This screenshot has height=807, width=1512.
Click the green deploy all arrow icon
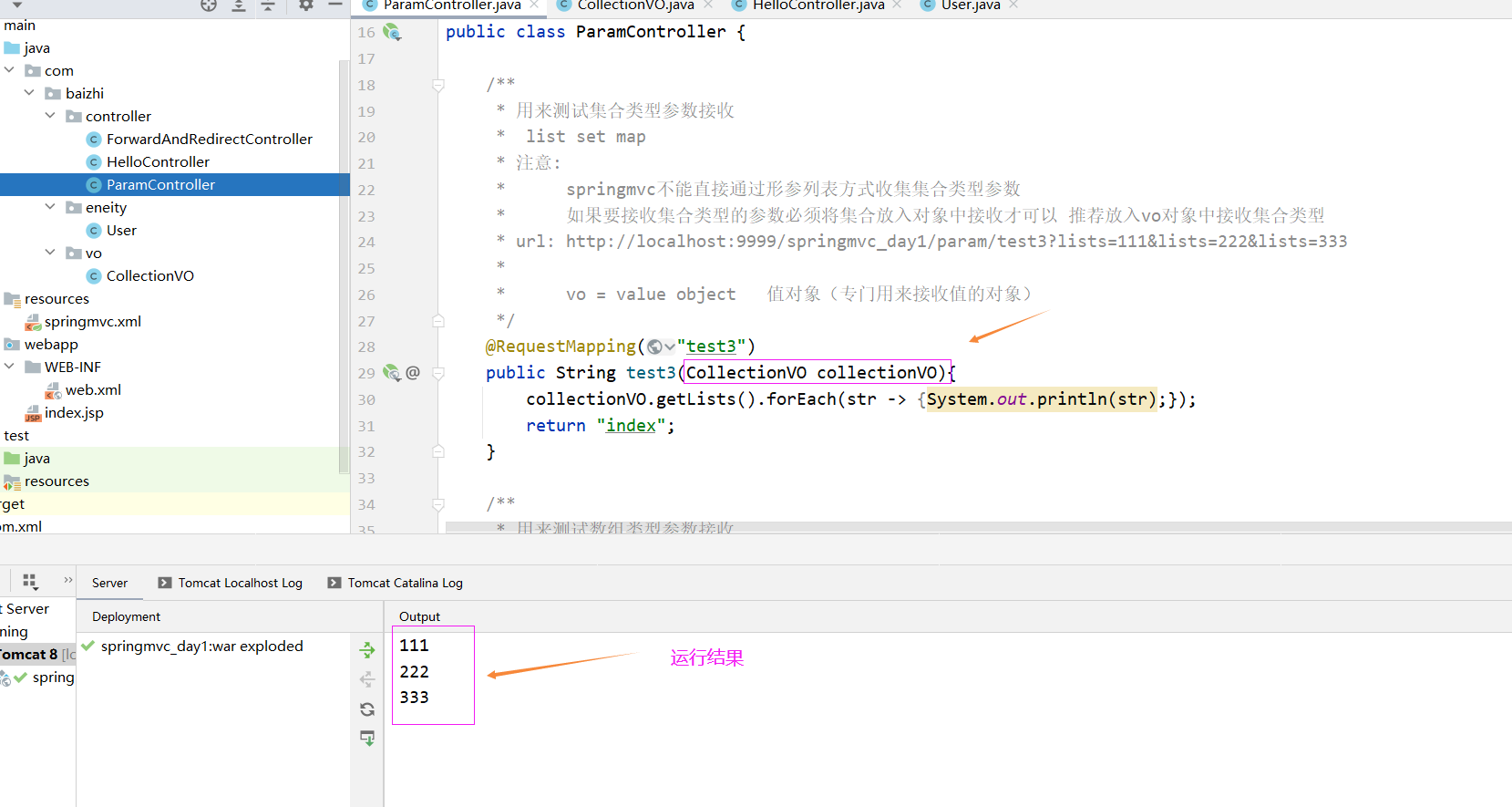coord(367,650)
